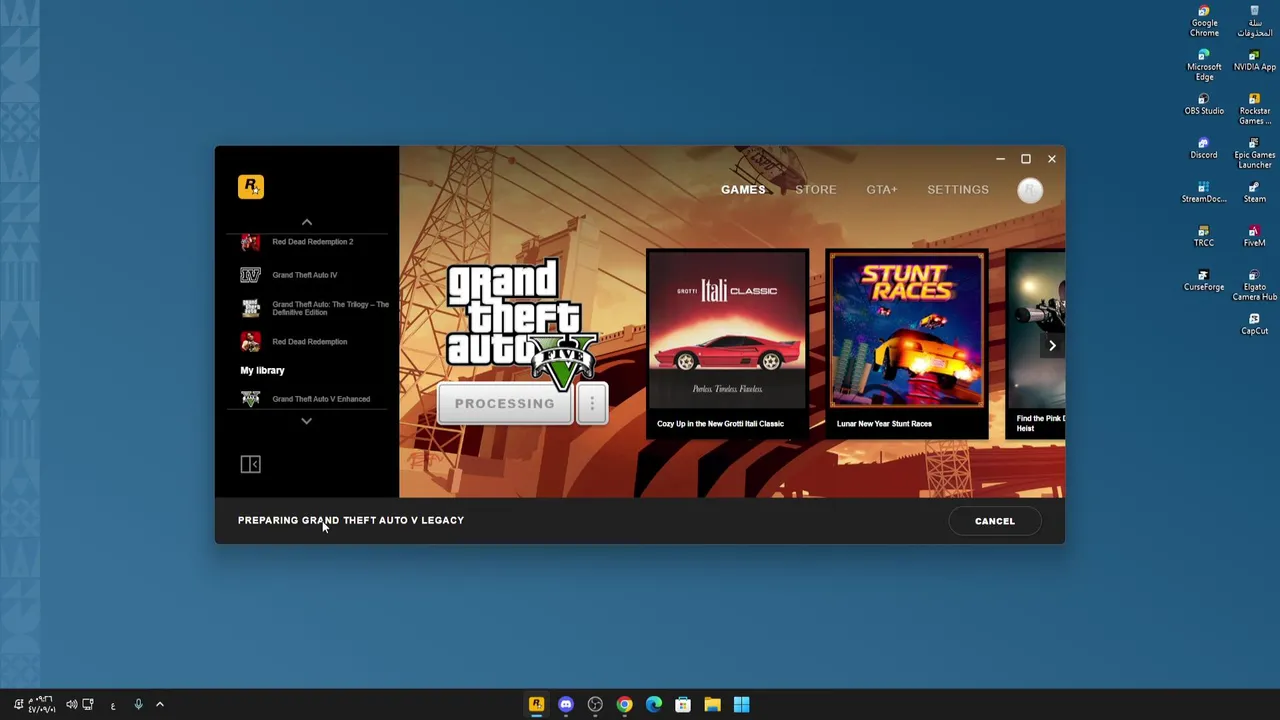Advance news carousel with right arrow

[x=1052, y=346]
